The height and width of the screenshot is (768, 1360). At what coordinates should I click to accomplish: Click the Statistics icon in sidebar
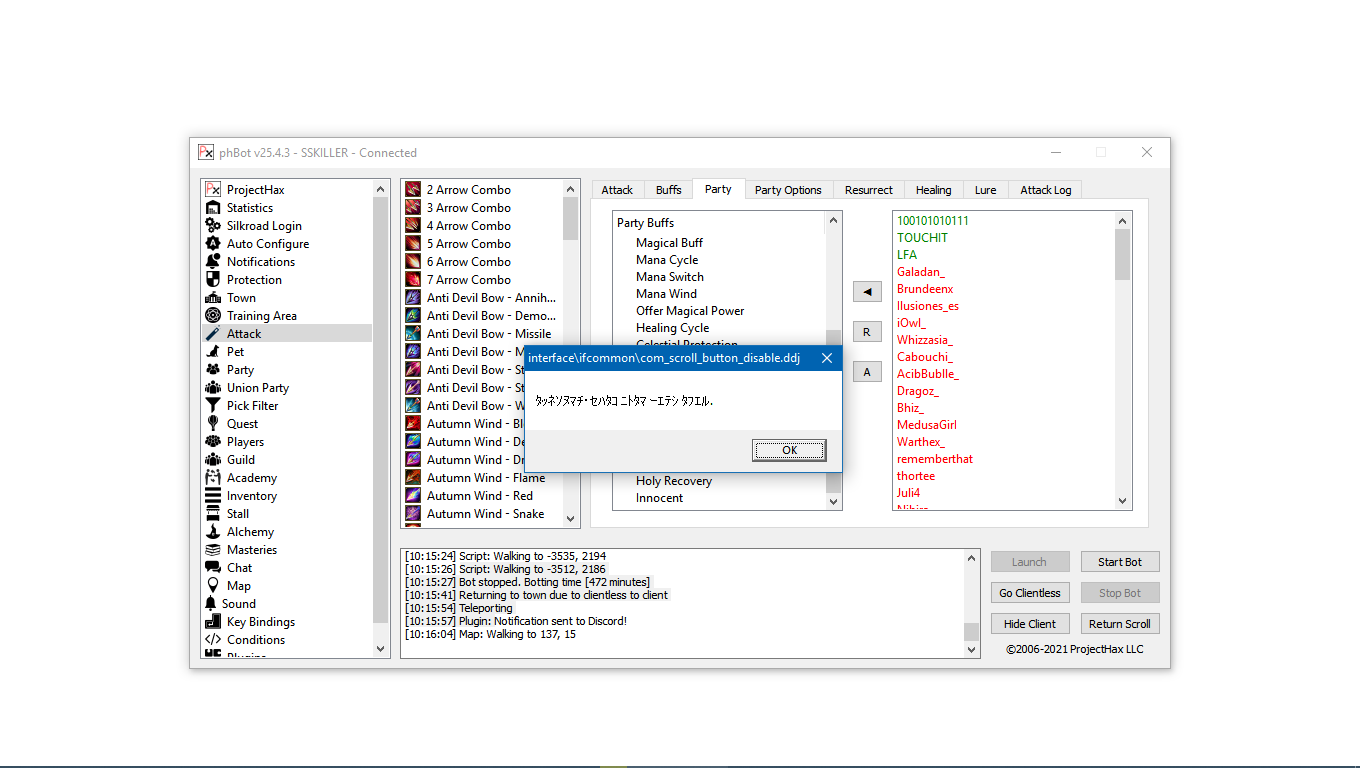pos(212,208)
